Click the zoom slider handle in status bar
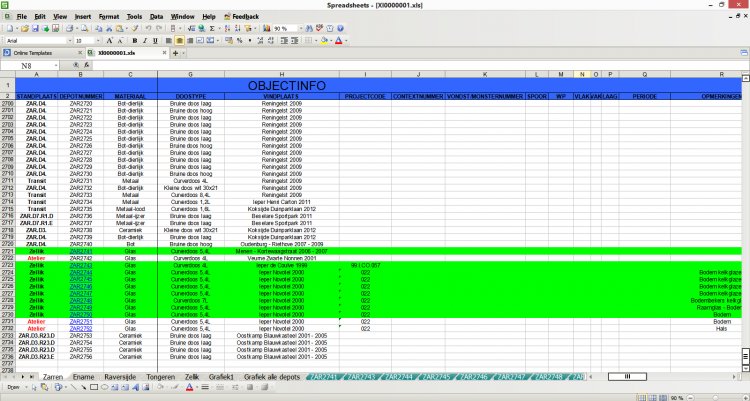This screenshot has width=750, height=401. pyautogui.click(x=716, y=398)
